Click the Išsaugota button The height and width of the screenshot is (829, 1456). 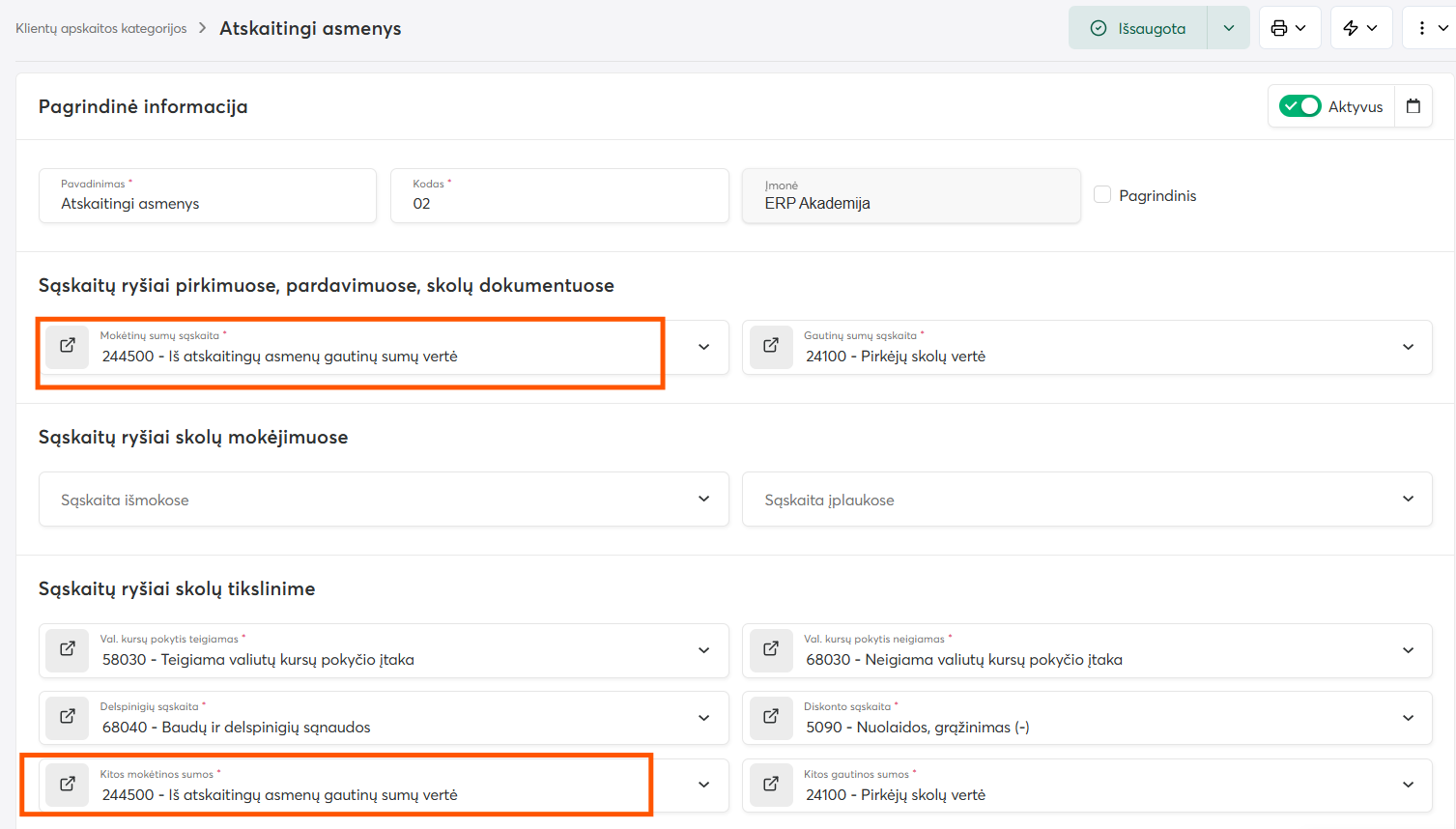click(1138, 28)
